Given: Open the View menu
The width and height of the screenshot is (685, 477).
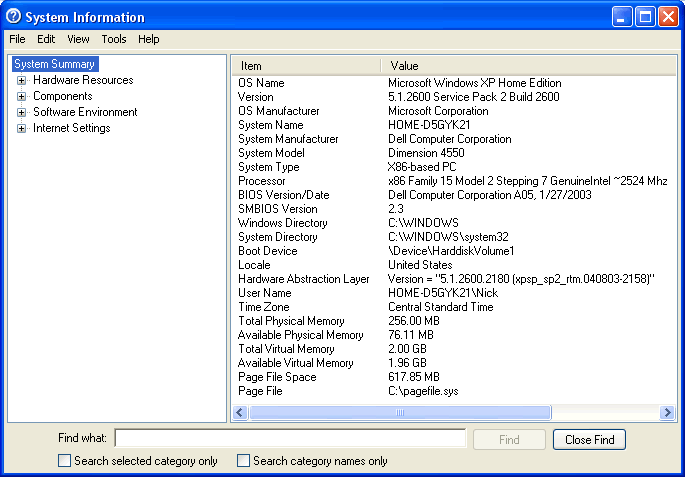Looking at the screenshot, I should (x=78, y=39).
